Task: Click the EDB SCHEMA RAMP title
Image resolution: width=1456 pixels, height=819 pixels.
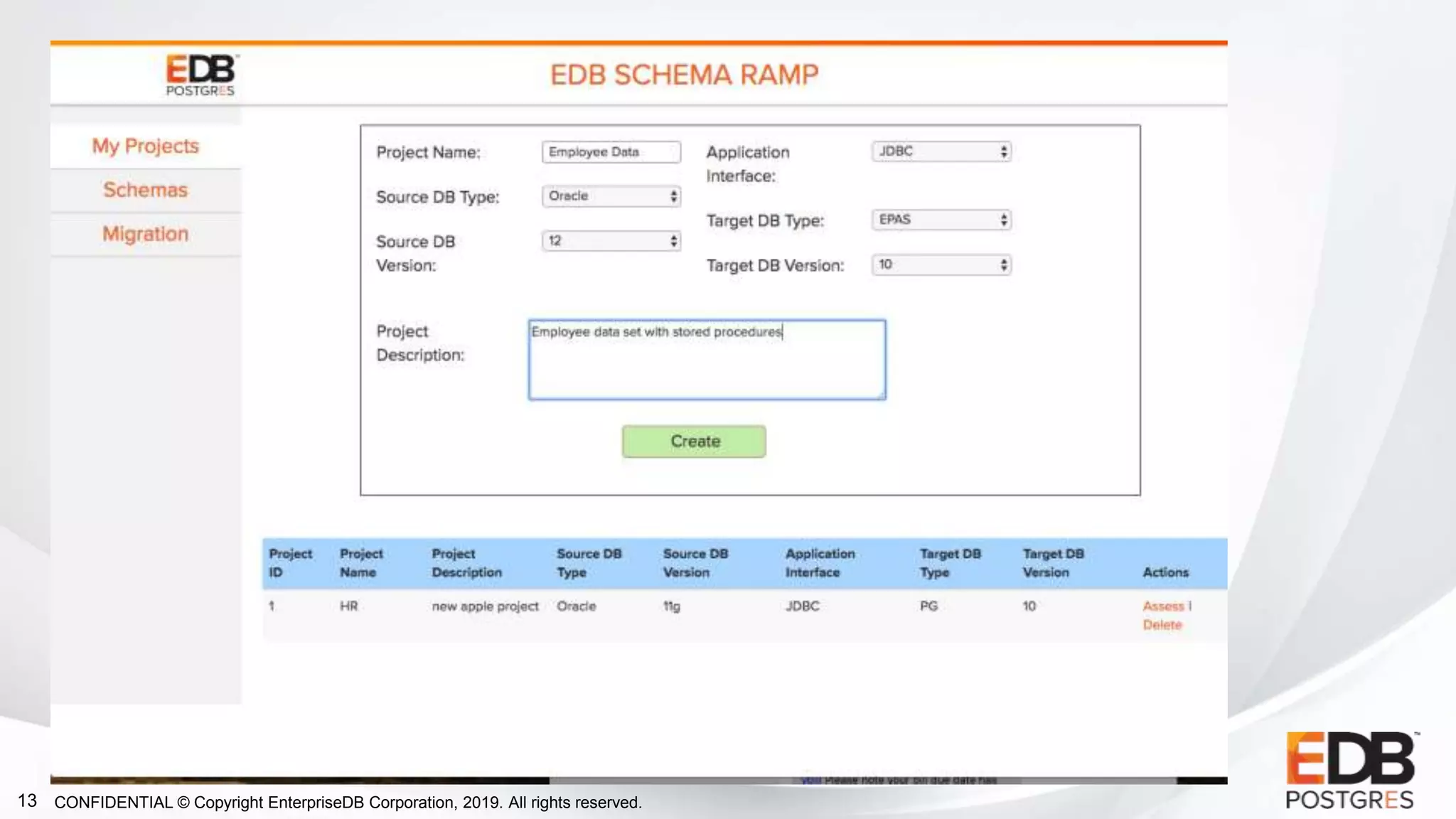Action: [684, 75]
